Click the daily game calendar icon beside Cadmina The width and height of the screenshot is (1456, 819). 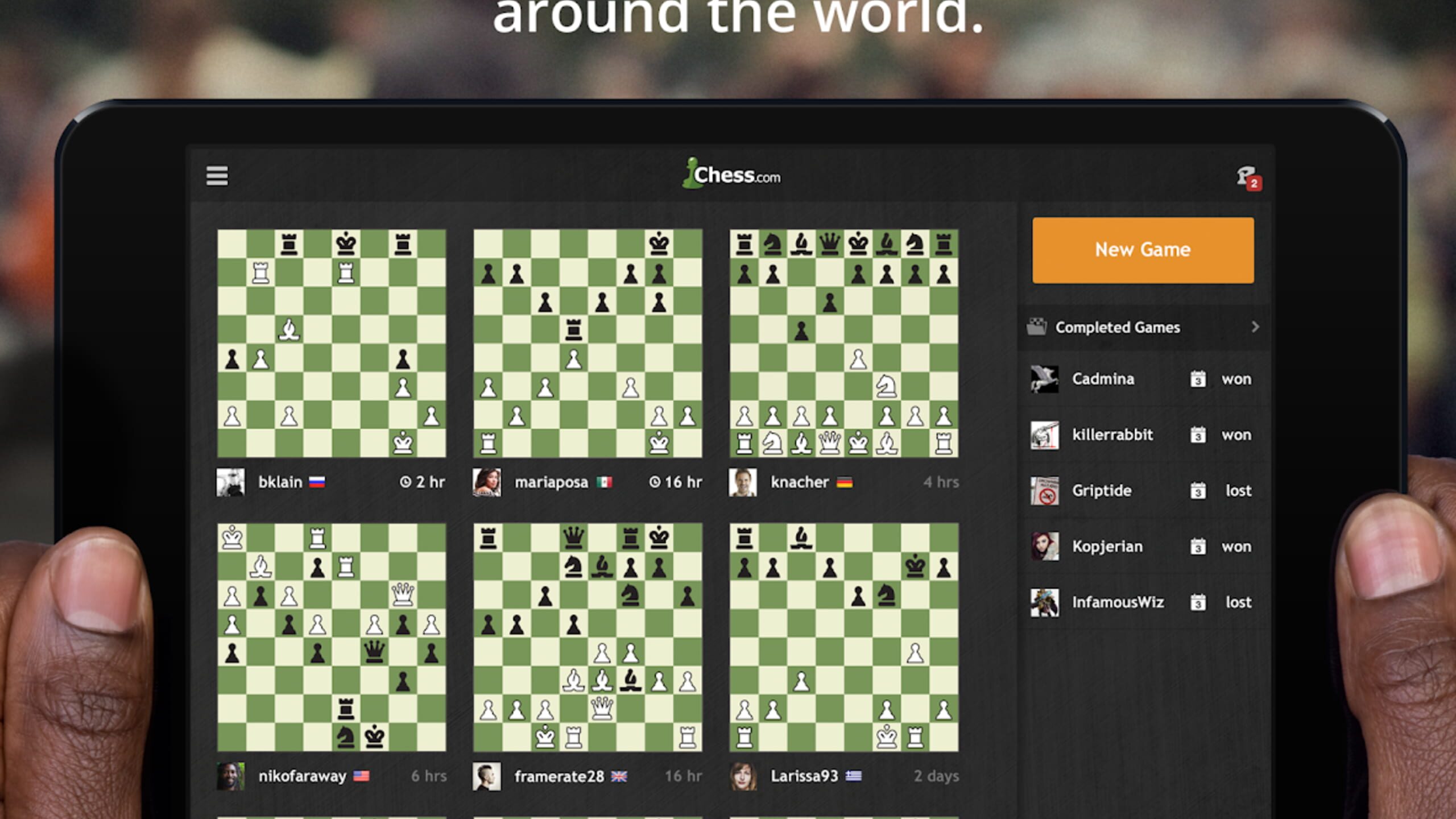point(1198,379)
